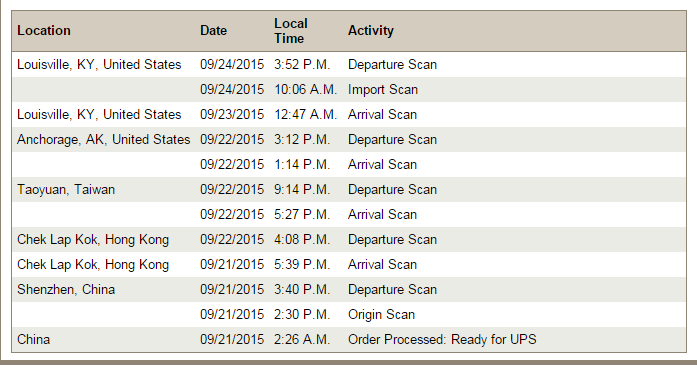Screen dimensions: 697x372
Task: Click the 09/23/2015 date cell
Action: (x=232, y=115)
